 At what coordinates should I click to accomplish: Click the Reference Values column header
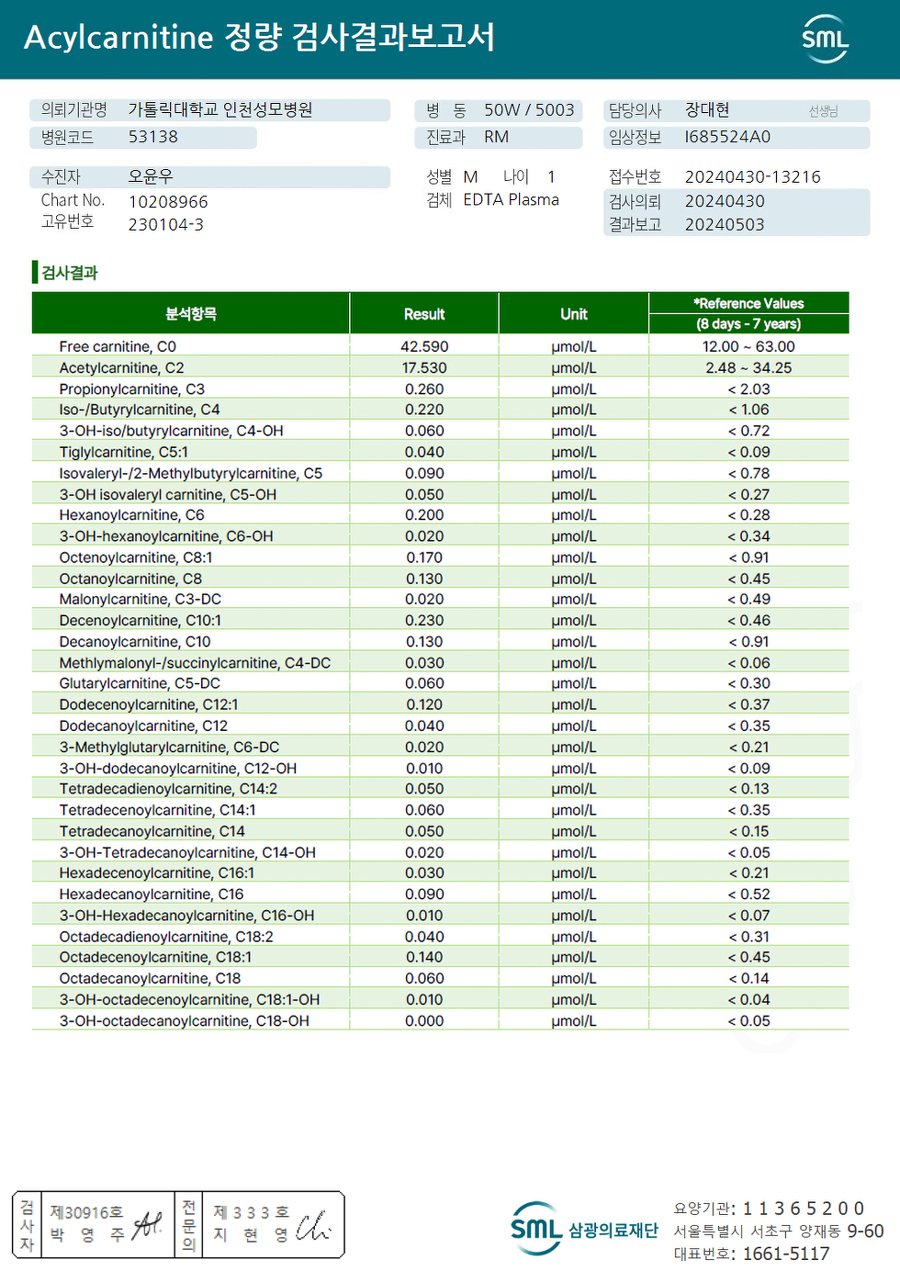749,313
